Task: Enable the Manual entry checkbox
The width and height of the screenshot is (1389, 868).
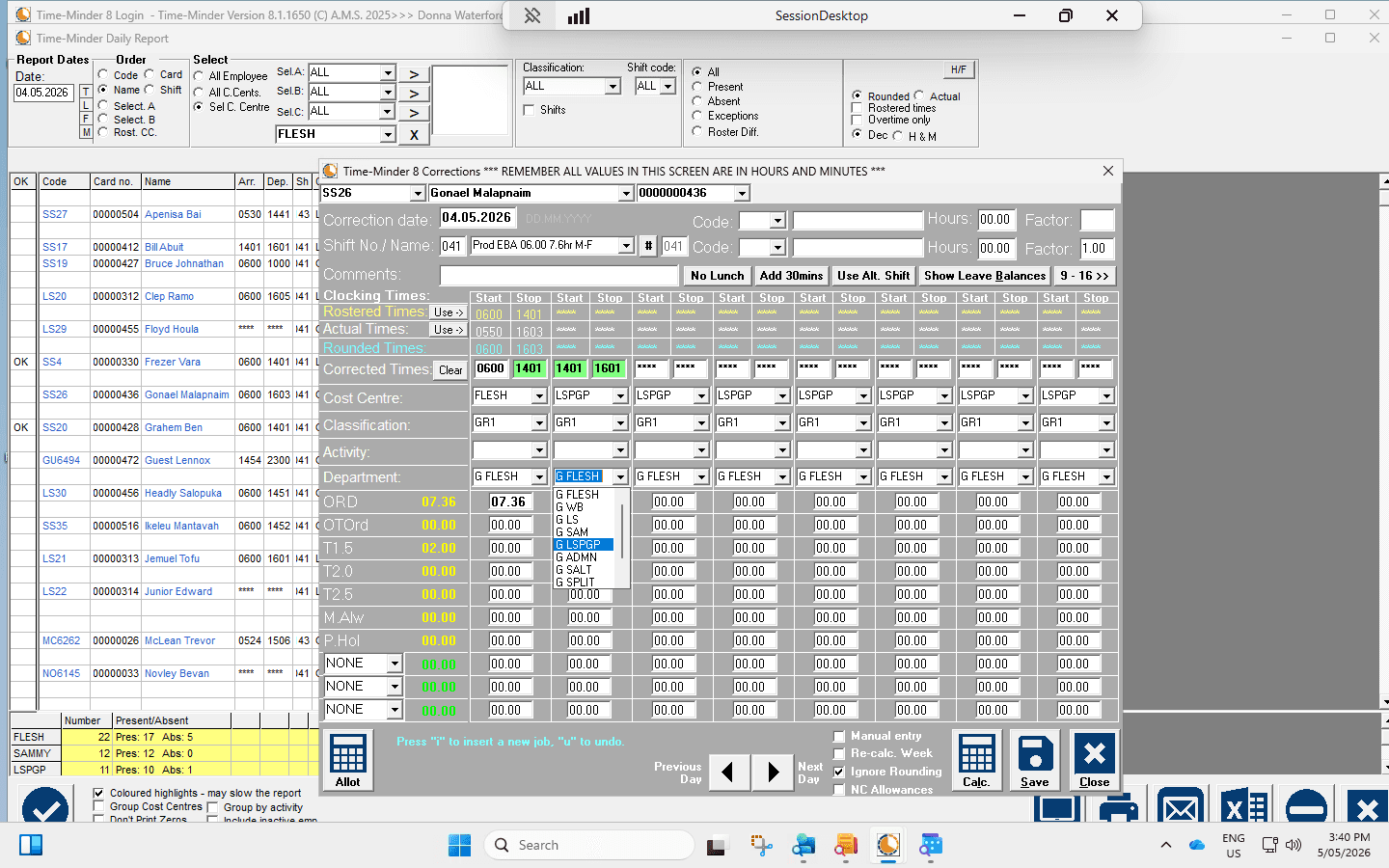Action: pyautogui.click(x=839, y=736)
